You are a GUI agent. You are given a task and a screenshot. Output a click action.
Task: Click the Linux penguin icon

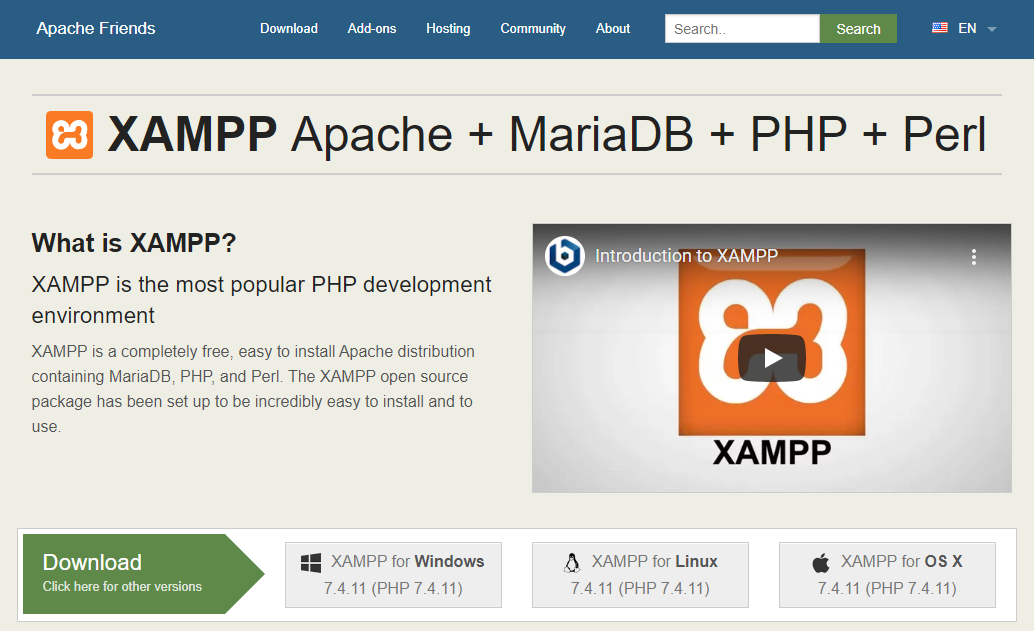click(x=572, y=562)
